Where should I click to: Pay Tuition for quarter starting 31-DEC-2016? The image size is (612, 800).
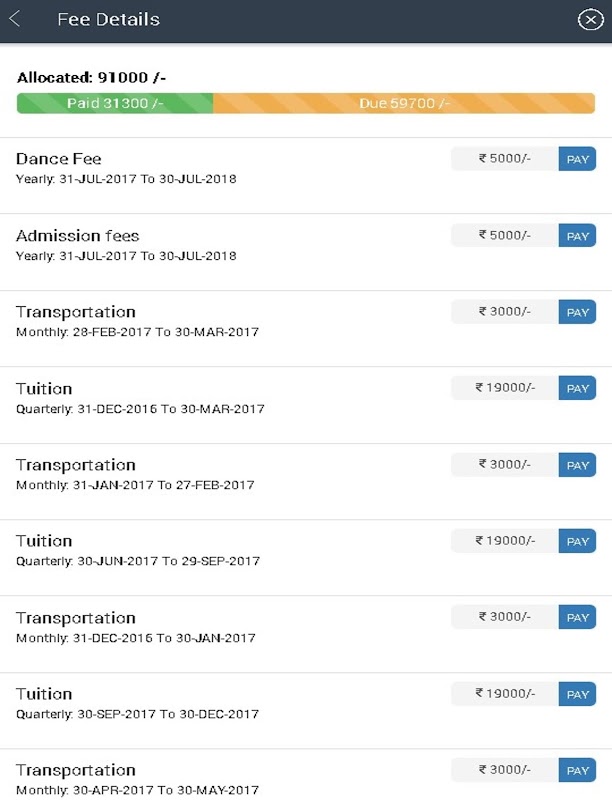(x=577, y=388)
